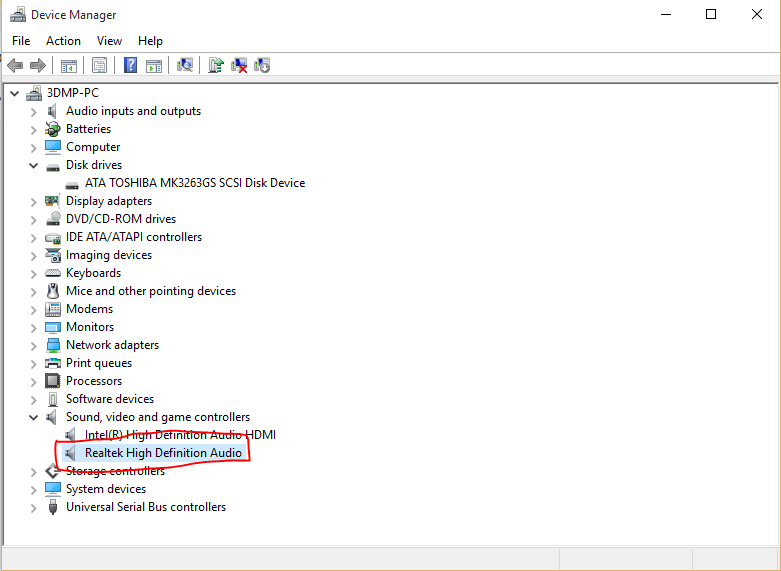This screenshot has height=571, width=781.
Task: Expand the Batteries category
Action: click(33, 130)
